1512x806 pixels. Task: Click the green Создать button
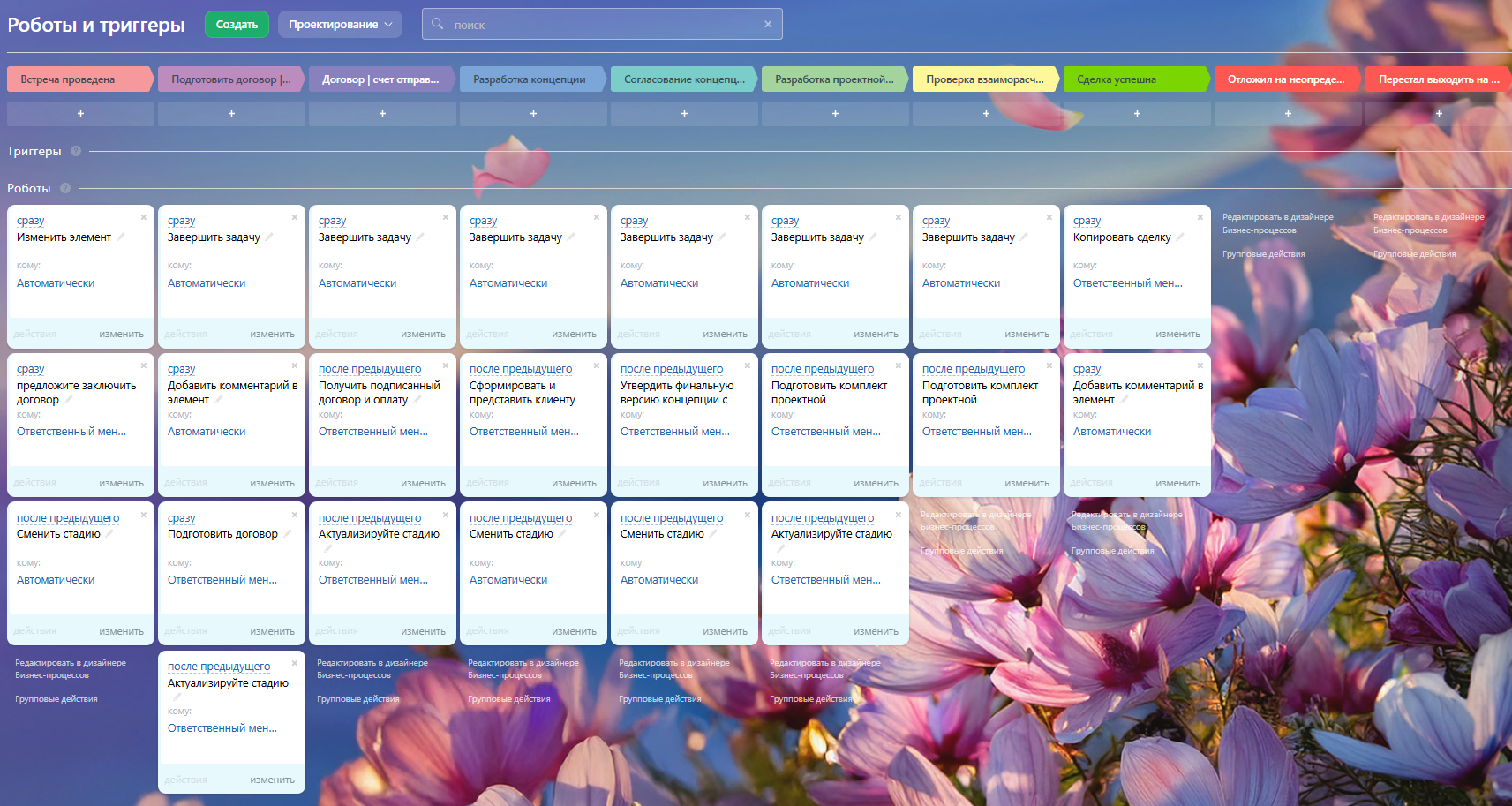pyautogui.click(x=237, y=25)
